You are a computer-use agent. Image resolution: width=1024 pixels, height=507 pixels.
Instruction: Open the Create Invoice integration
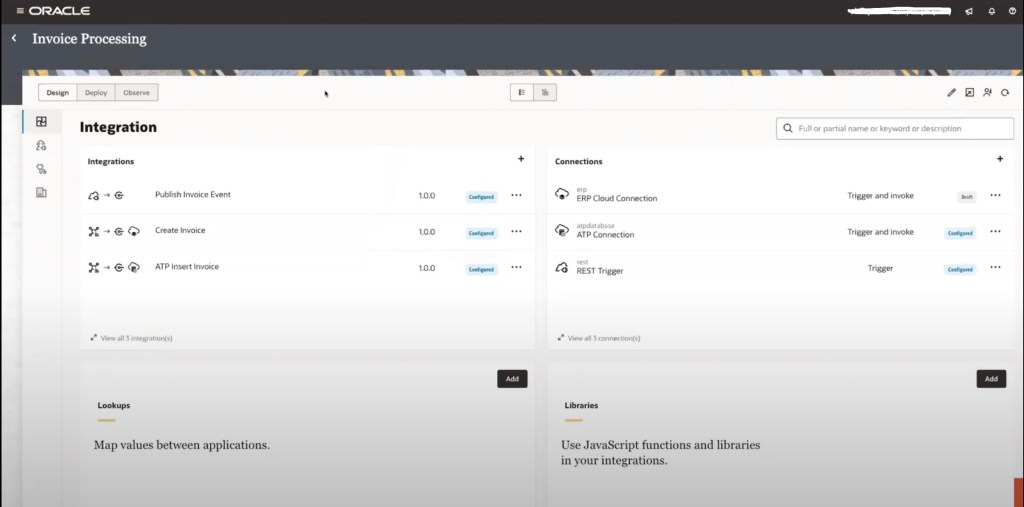pyautogui.click(x=180, y=231)
